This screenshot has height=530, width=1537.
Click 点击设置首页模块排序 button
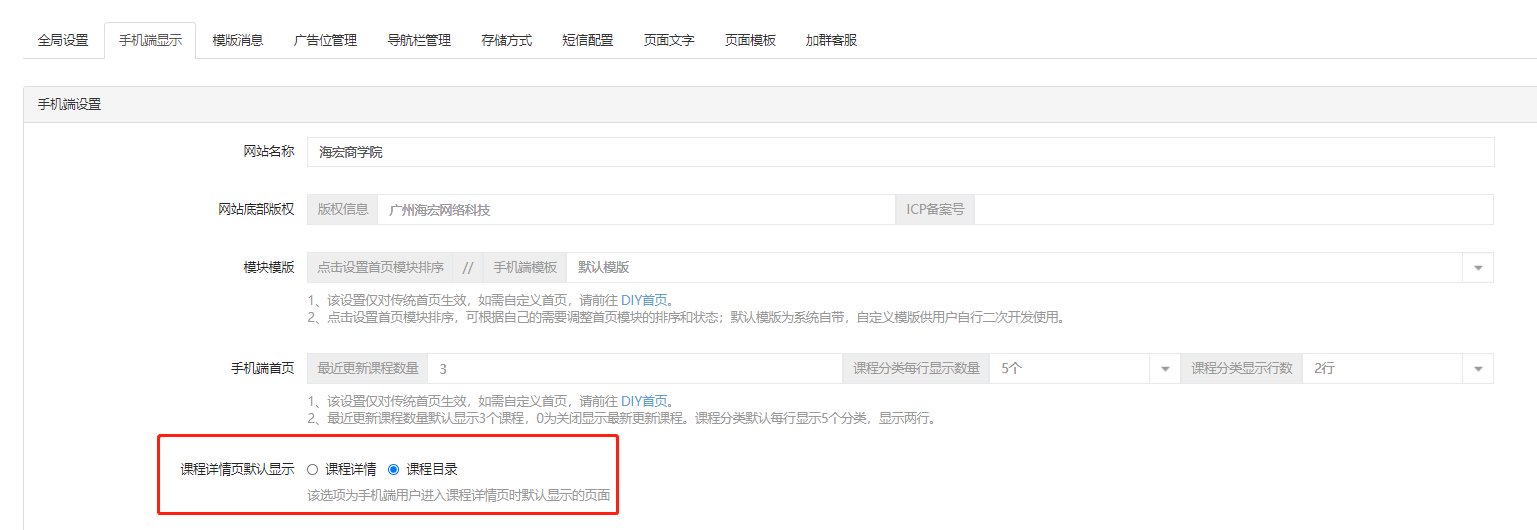[x=380, y=268]
